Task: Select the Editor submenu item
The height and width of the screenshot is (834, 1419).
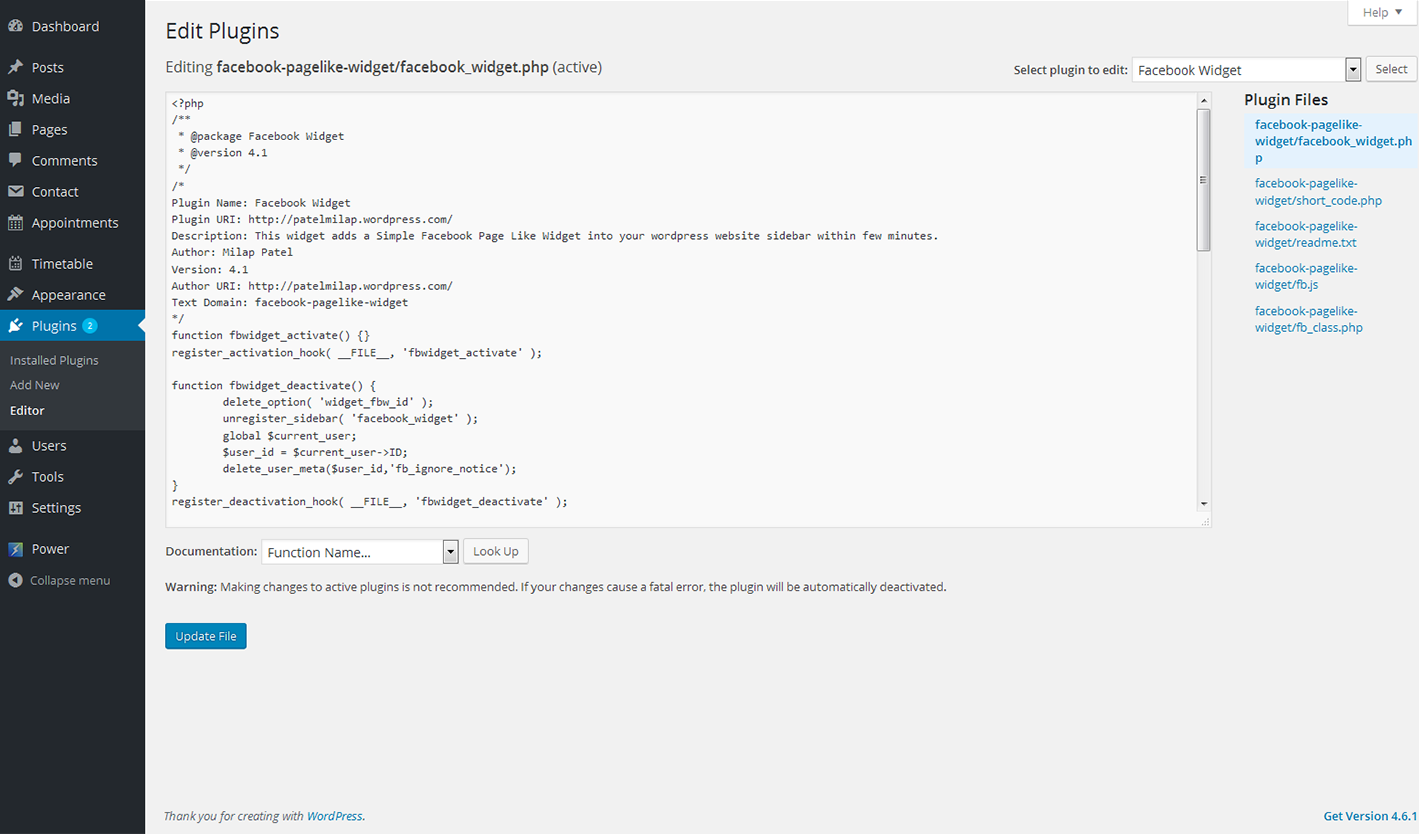Action: coord(27,410)
